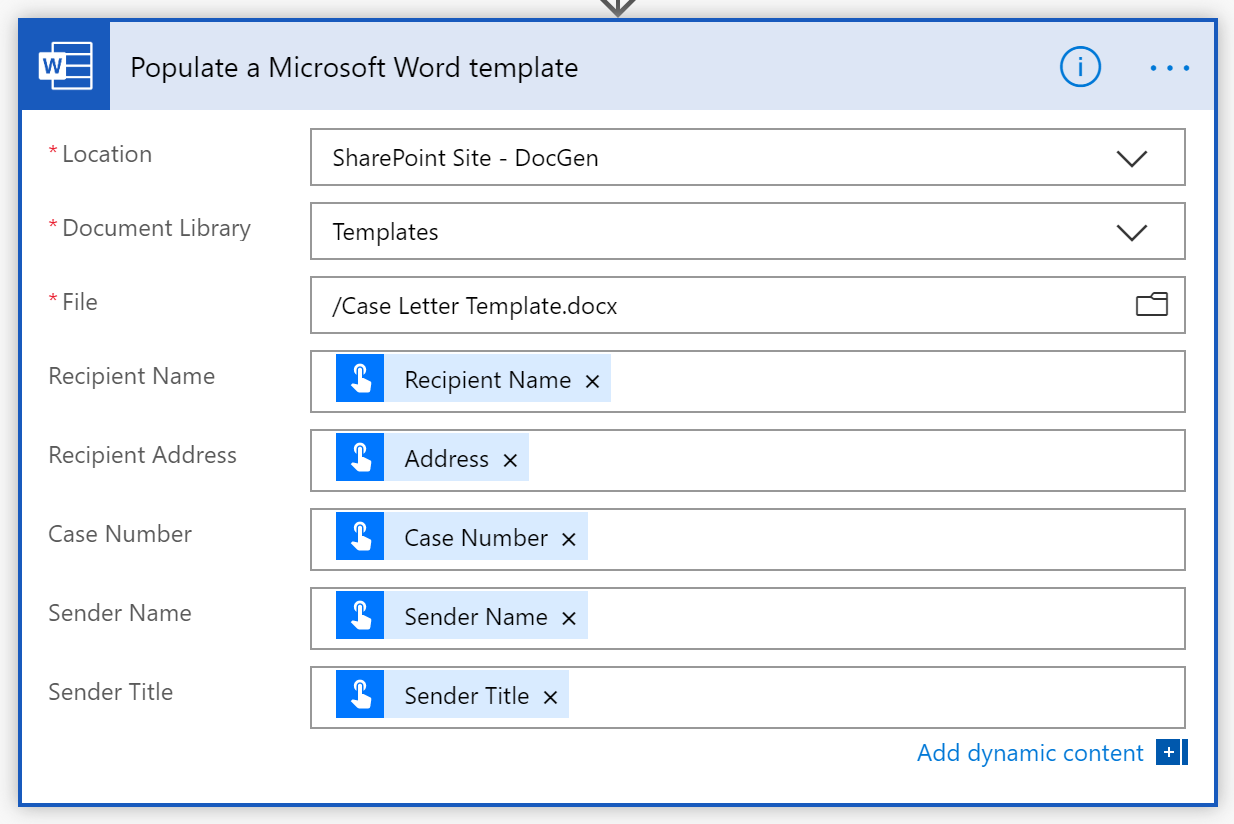The image size is (1234, 824).
Task: Click inside the Recipient Name input field
Action: (748, 381)
